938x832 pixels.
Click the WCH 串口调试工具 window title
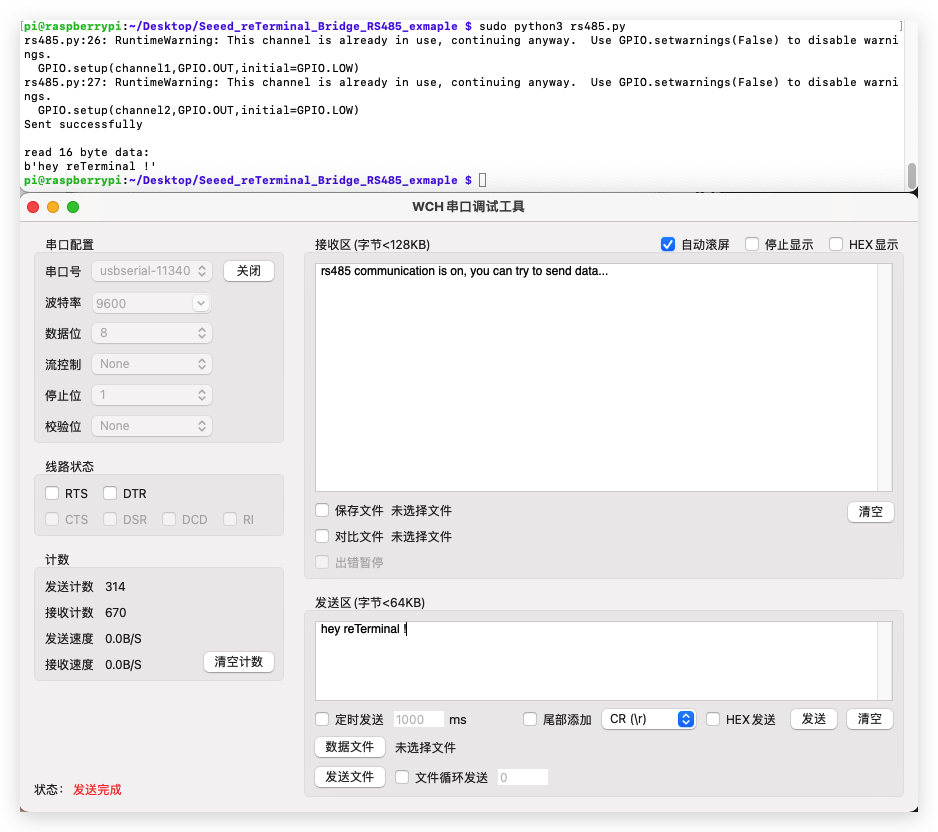468,207
